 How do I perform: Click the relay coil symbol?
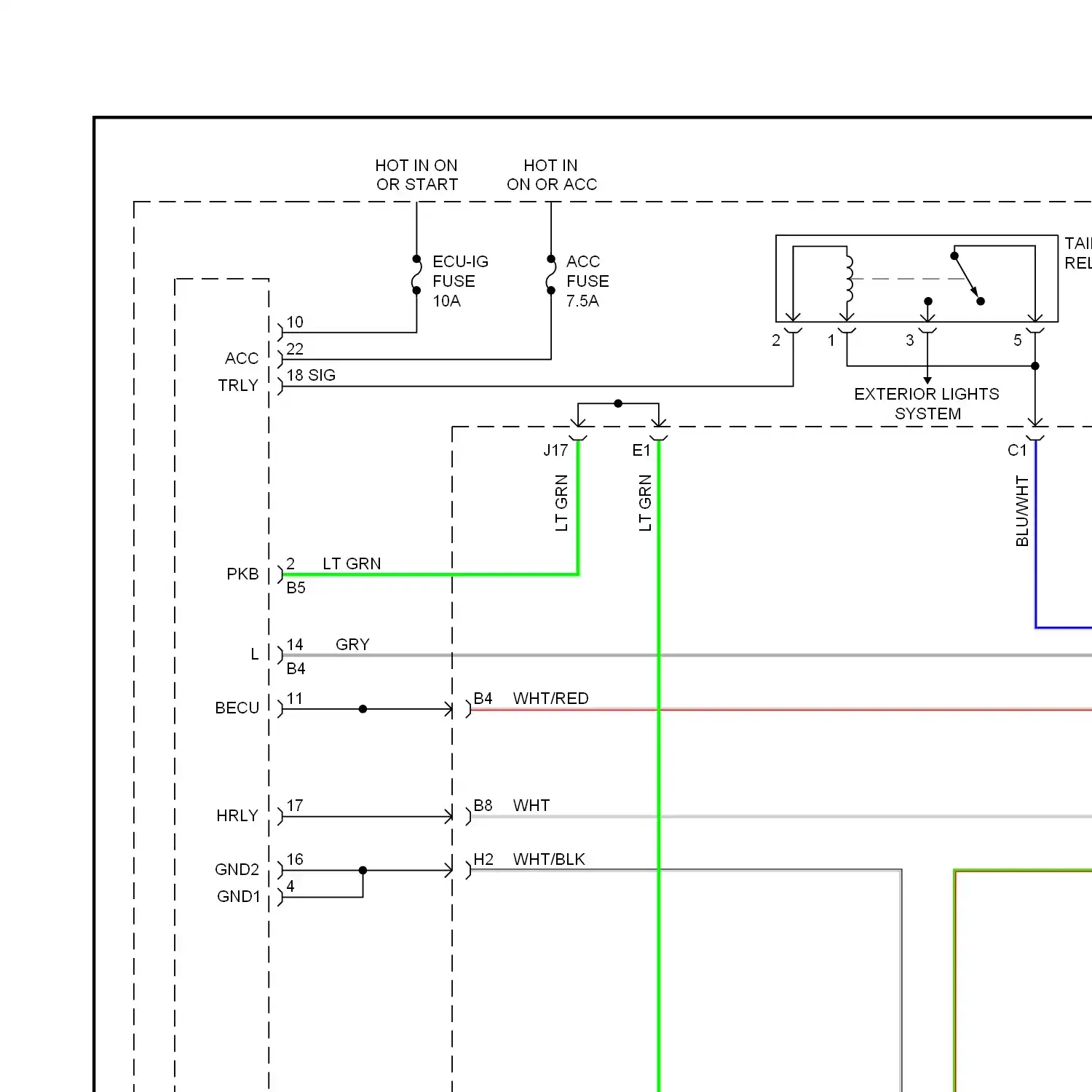pyautogui.click(x=848, y=279)
